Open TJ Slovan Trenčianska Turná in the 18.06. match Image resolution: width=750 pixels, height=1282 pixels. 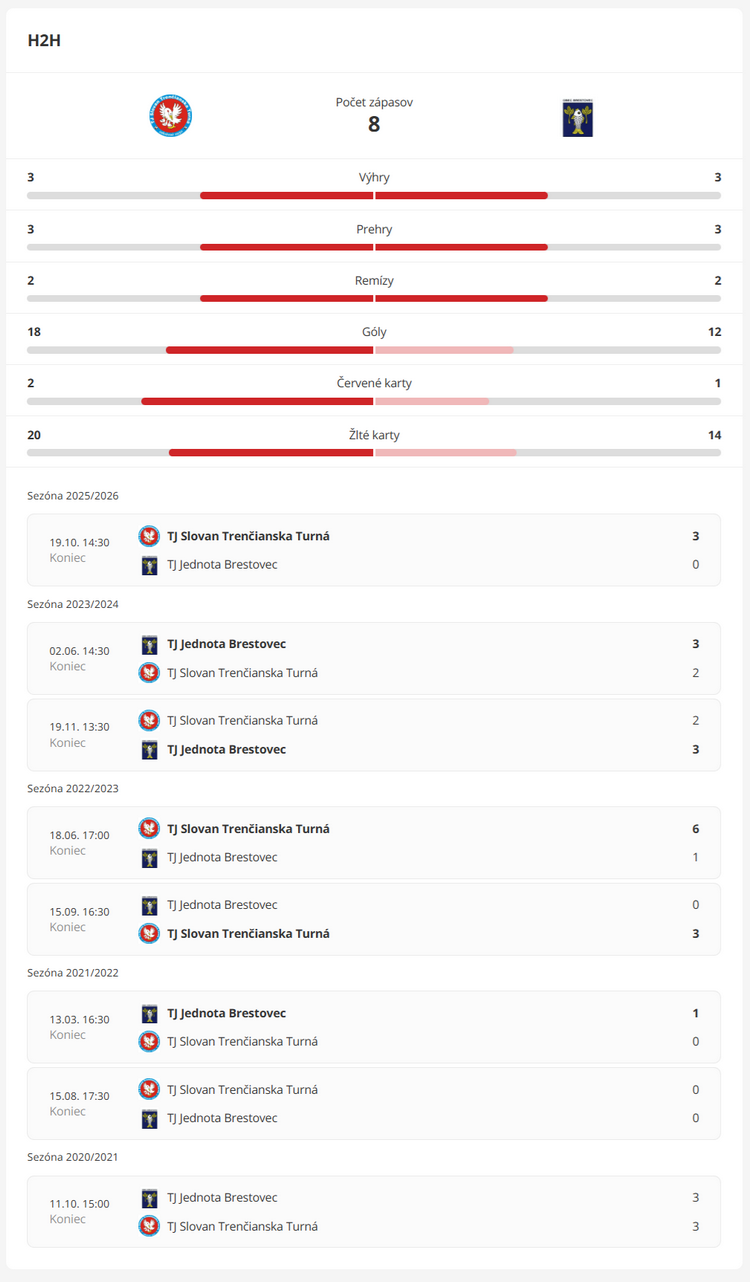coord(248,828)
